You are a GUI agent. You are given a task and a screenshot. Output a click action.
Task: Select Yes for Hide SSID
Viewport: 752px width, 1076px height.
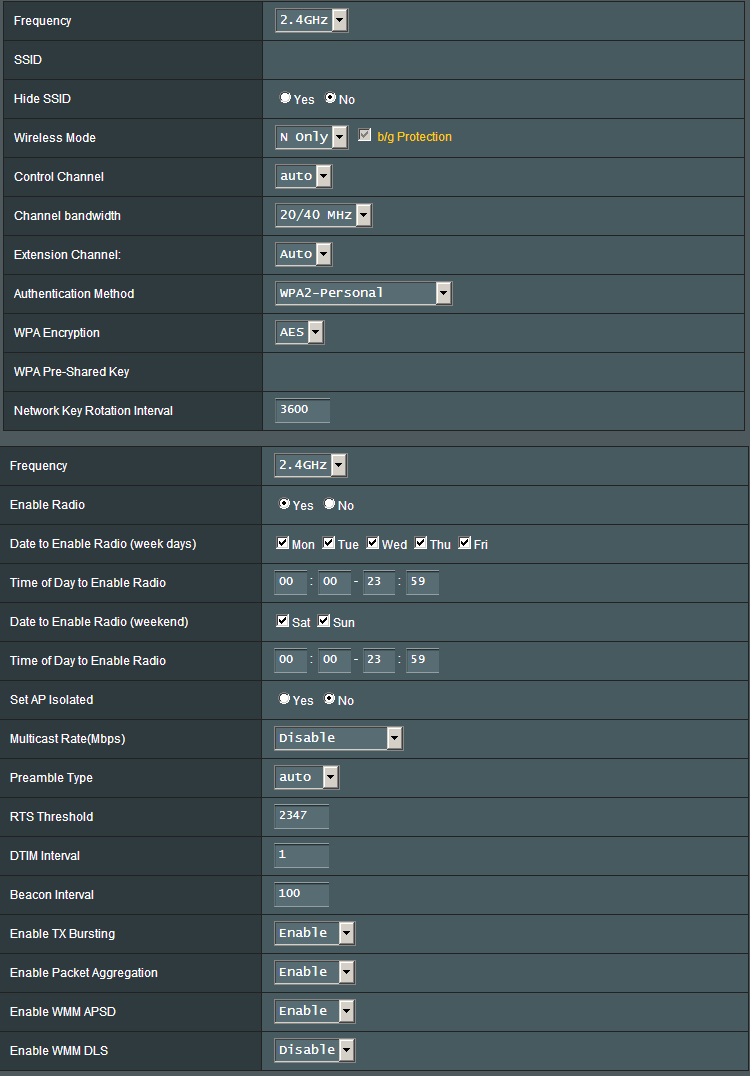point(285,98)
